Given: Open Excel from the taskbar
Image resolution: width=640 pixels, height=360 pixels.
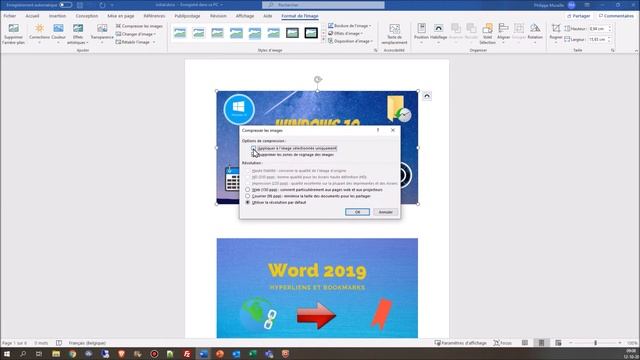Looking at the screenshot, I should (253, 354).
